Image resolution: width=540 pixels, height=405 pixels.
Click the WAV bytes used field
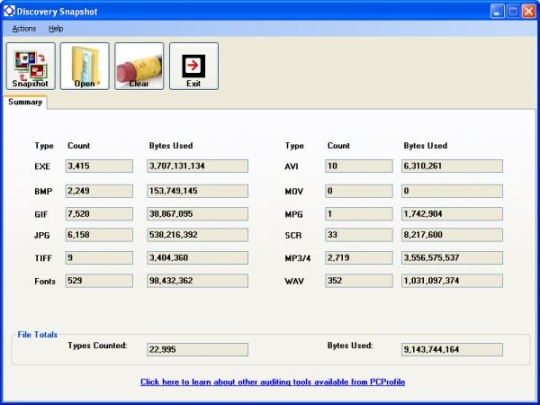point(452,281)
